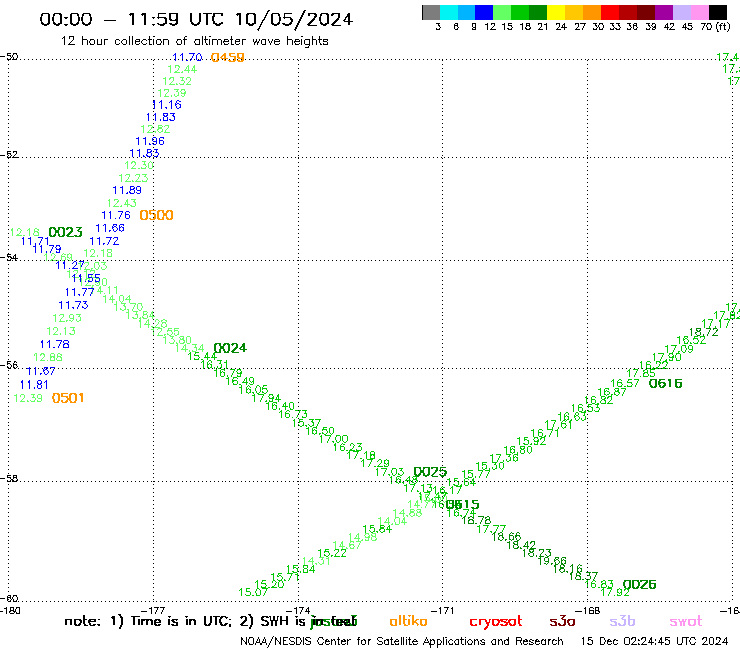This screenshot has width=740, height=650.
Task: Click the green time label 0616
Action: [x=665, y=383]
